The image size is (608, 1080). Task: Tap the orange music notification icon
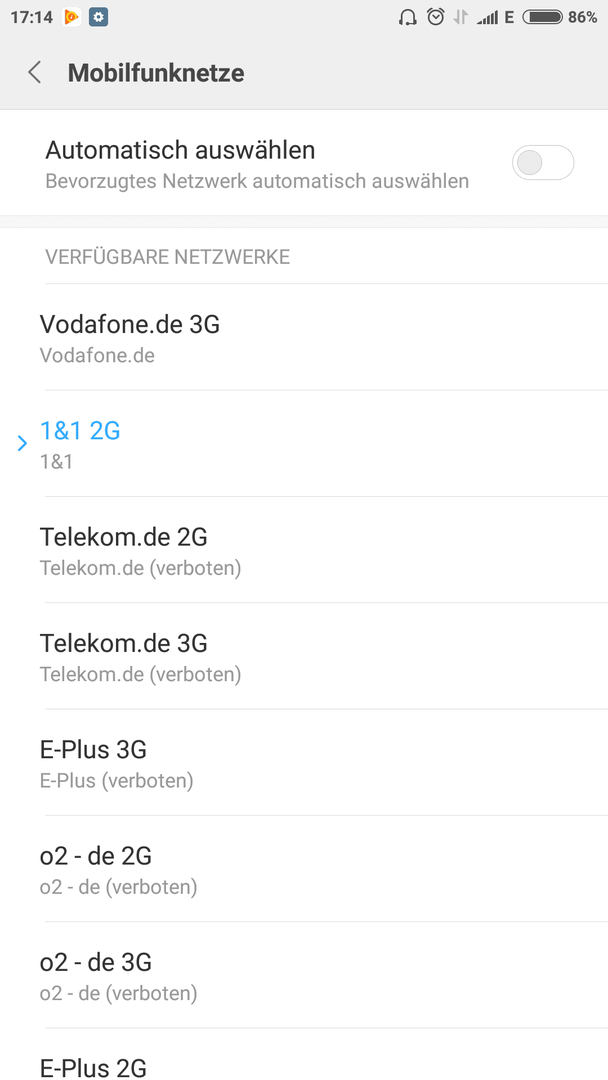72,17
